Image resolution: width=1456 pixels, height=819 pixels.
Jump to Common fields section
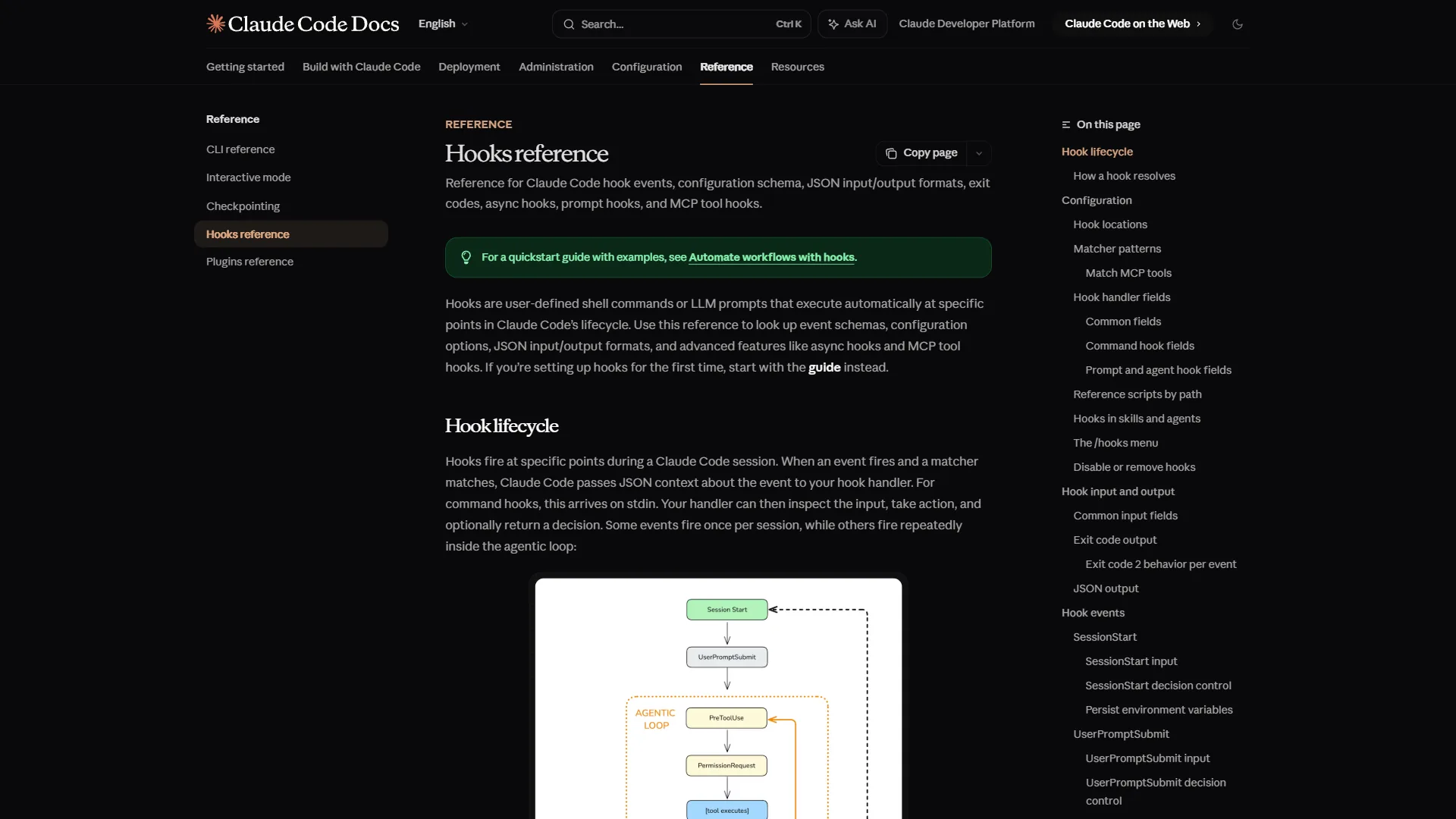1123,322
